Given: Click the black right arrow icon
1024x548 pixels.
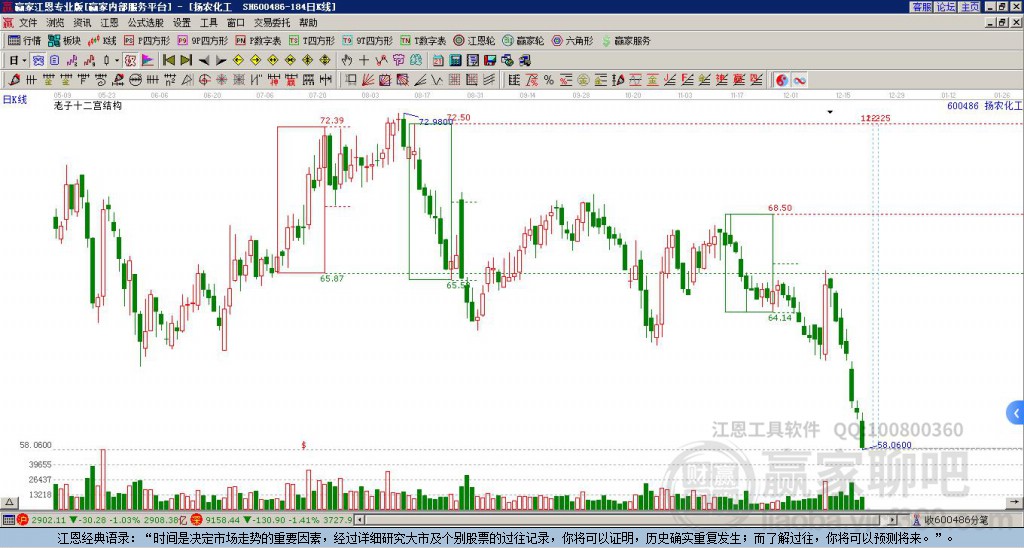Looking at the screenshot, I should tap(221, 60).
